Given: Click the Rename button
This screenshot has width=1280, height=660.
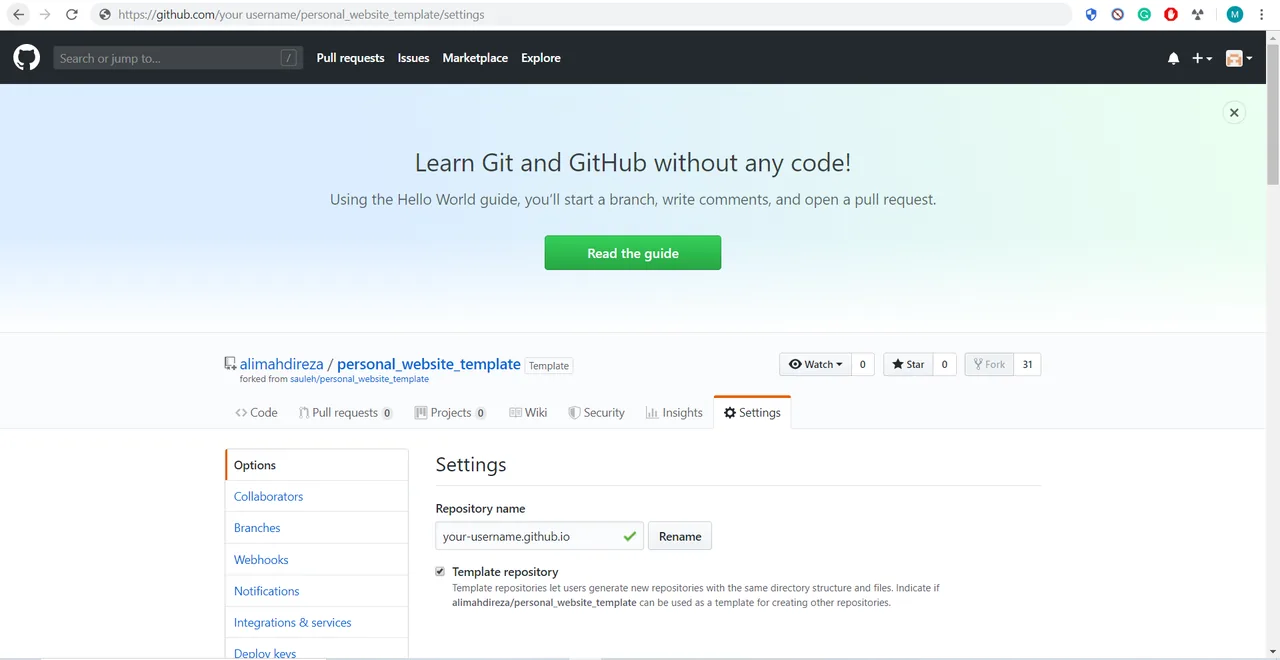Looking at the screenshot, I should (x=680, y=536).
